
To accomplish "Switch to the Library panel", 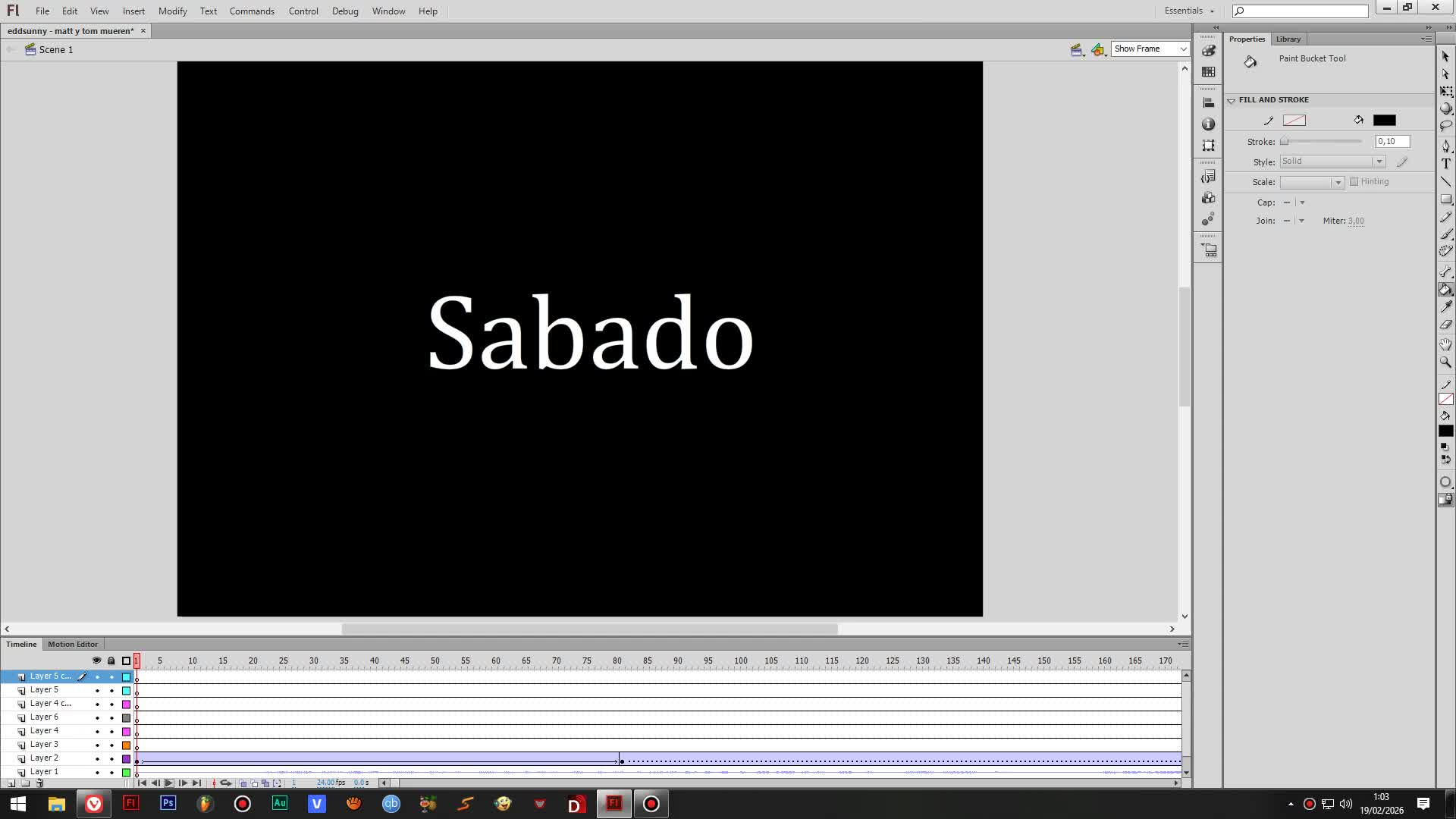I will pyautogui.click(x=1288, y=39).
